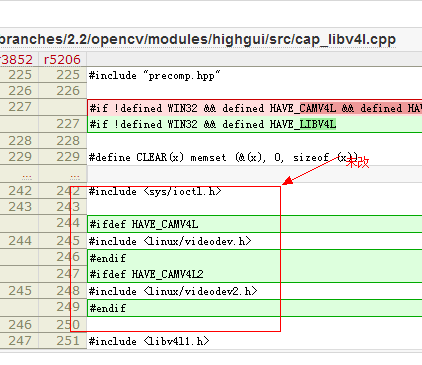This screenshot has height=365, width=422.
Task: Expand hidden lines via old-side ellipsis
Action: (x=27, y=176)
